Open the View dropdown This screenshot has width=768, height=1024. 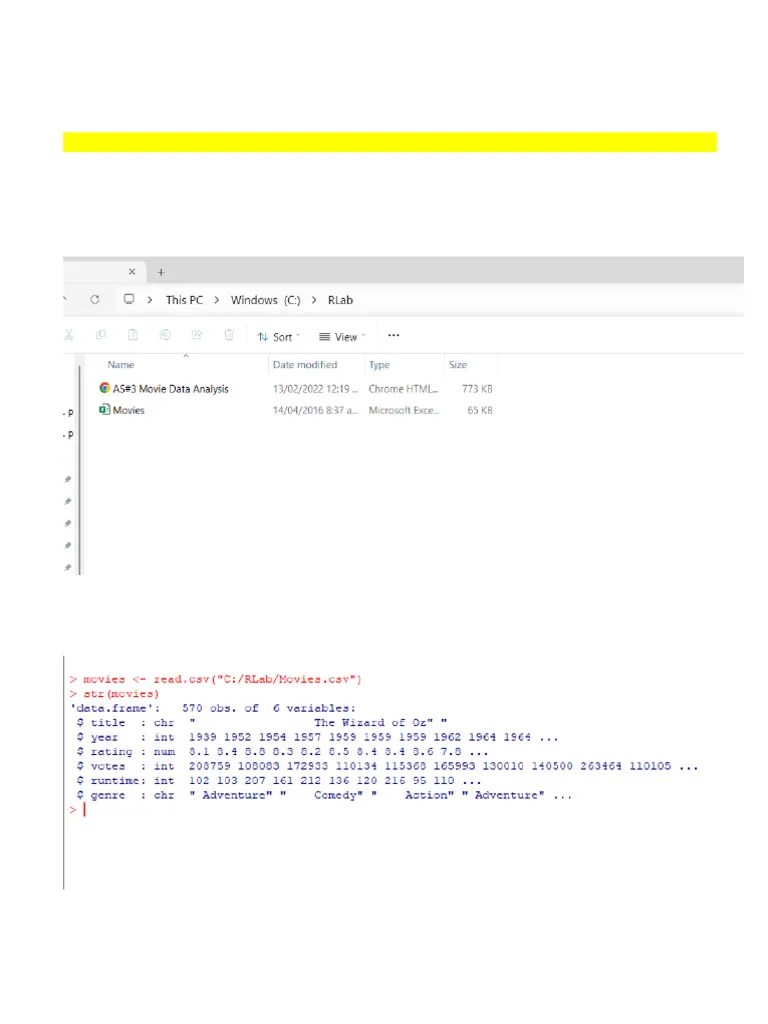pos(342,337)
